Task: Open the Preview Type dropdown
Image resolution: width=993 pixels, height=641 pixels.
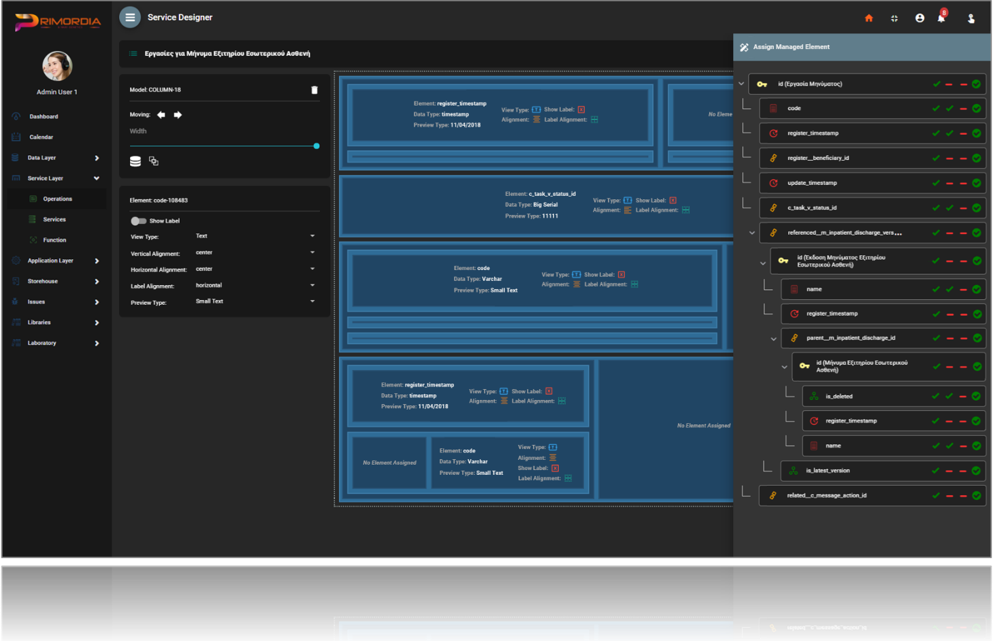Action: pos(254,301)
